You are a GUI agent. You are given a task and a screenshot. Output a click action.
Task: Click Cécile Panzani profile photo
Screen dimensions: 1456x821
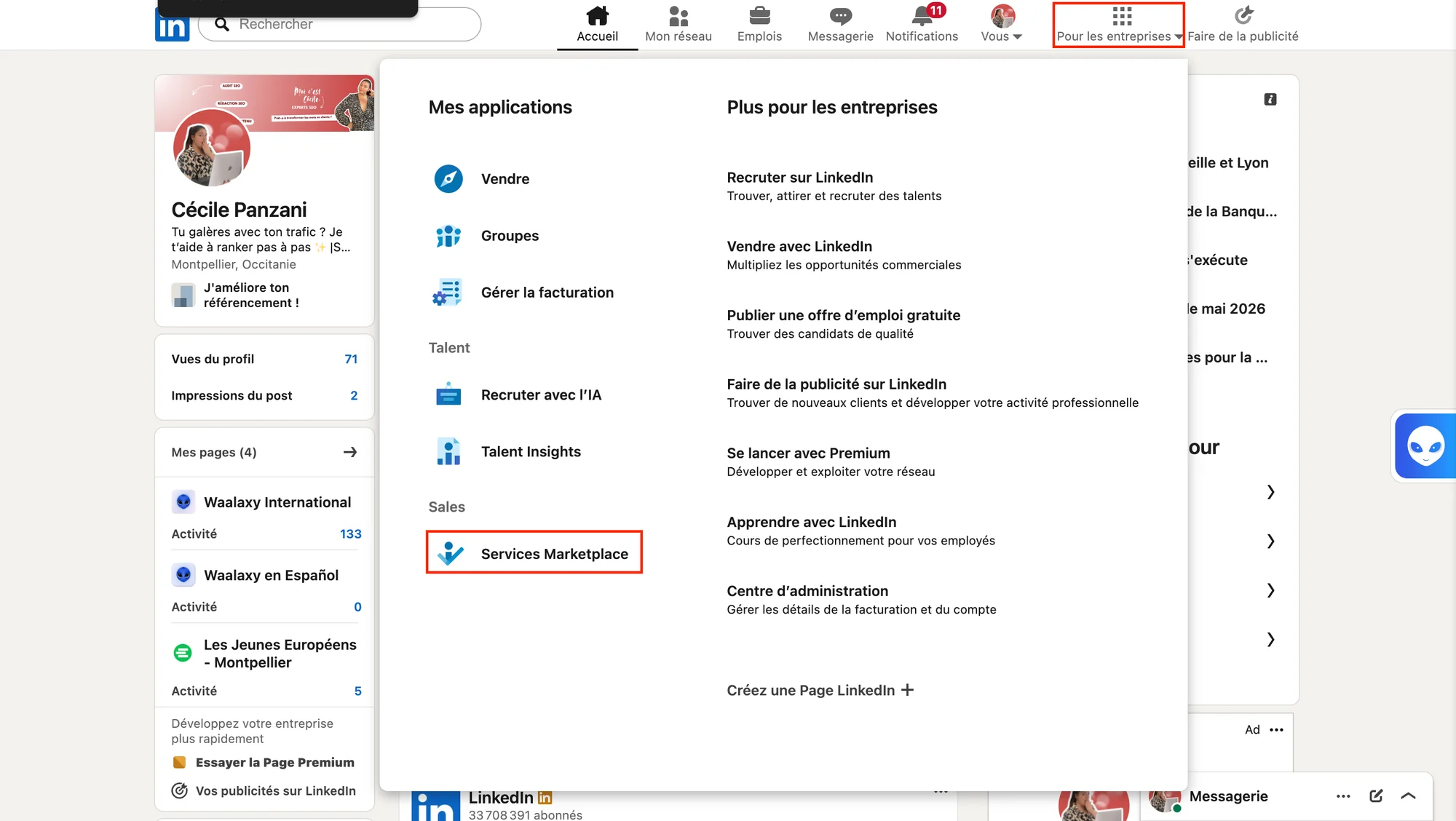click(212, 148)
